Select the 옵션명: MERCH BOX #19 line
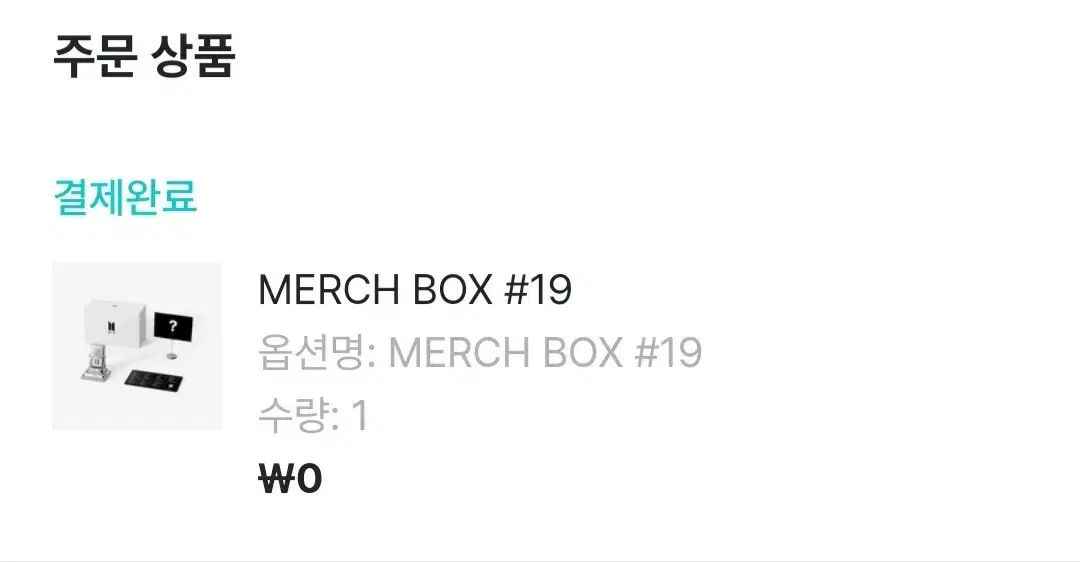The image size is (1080, 562). (480, 353)
